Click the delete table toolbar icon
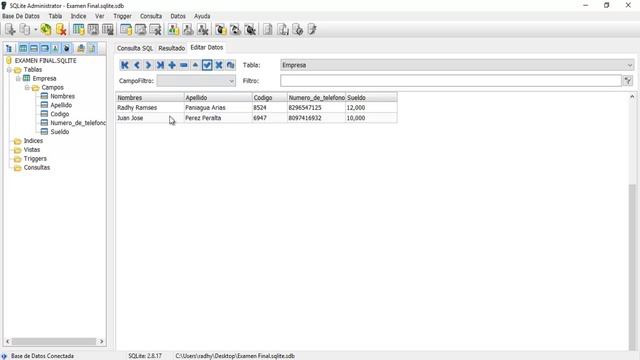Image resolution: width=640 pixels, height=360 pixels. click(108, 29)
